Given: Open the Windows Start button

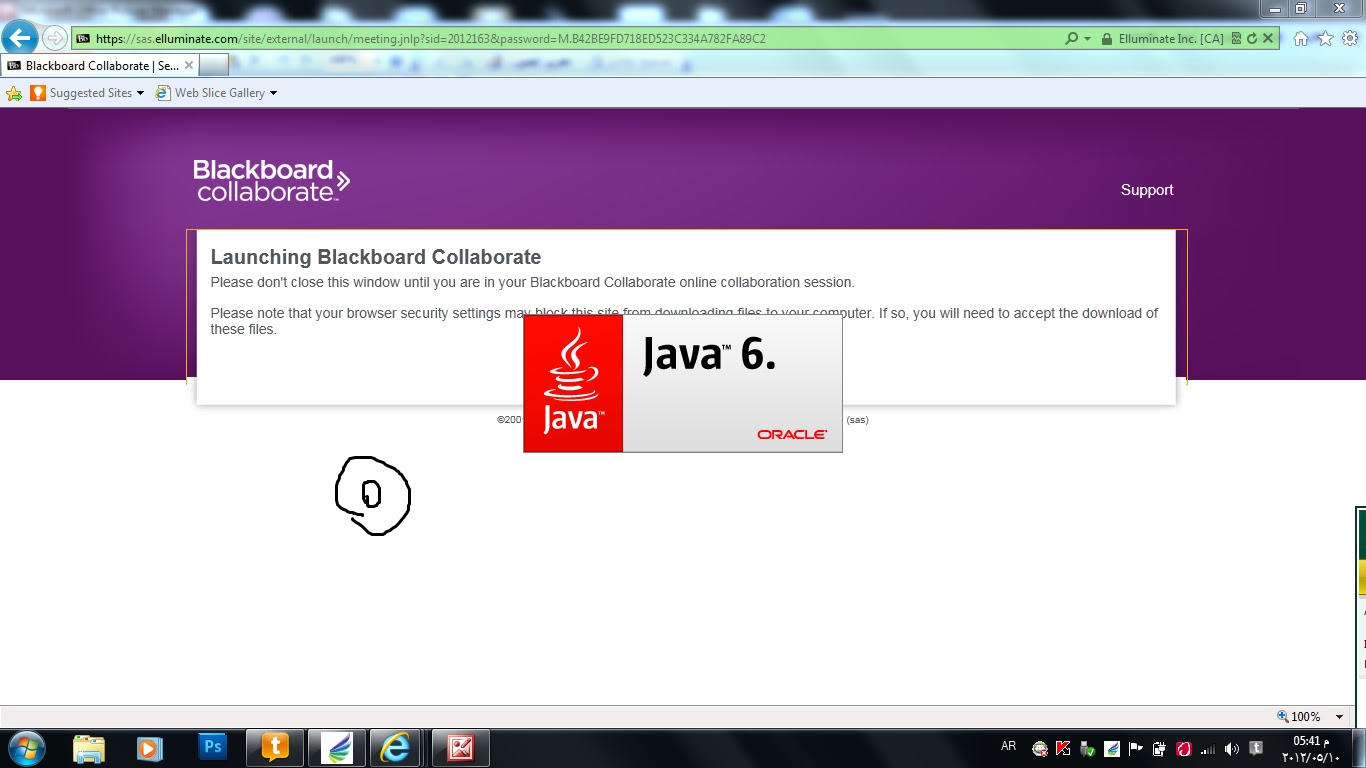Looking at the screenshot, I should 26,747.
